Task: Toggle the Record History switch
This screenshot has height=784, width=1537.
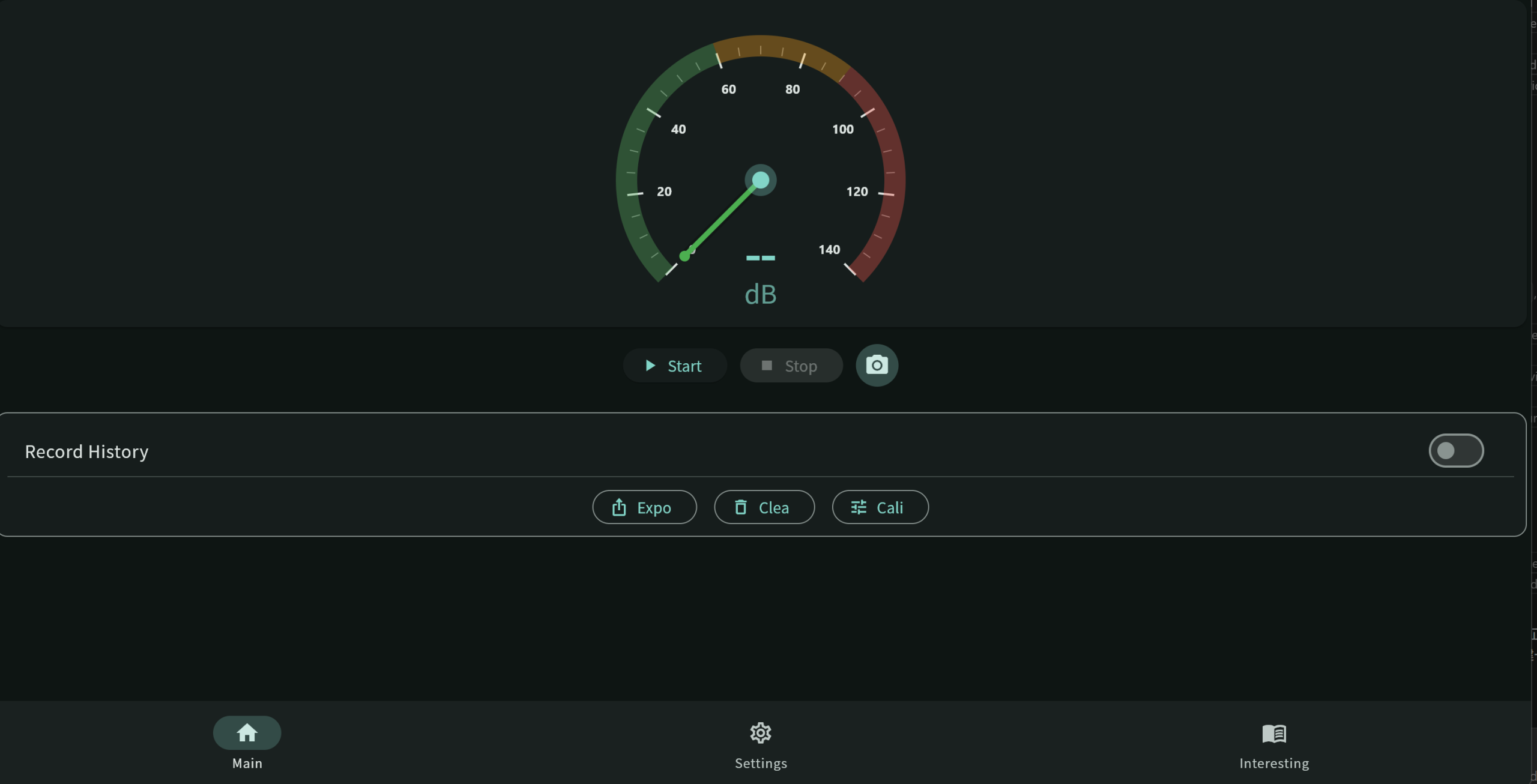Action: point(1456,451)
